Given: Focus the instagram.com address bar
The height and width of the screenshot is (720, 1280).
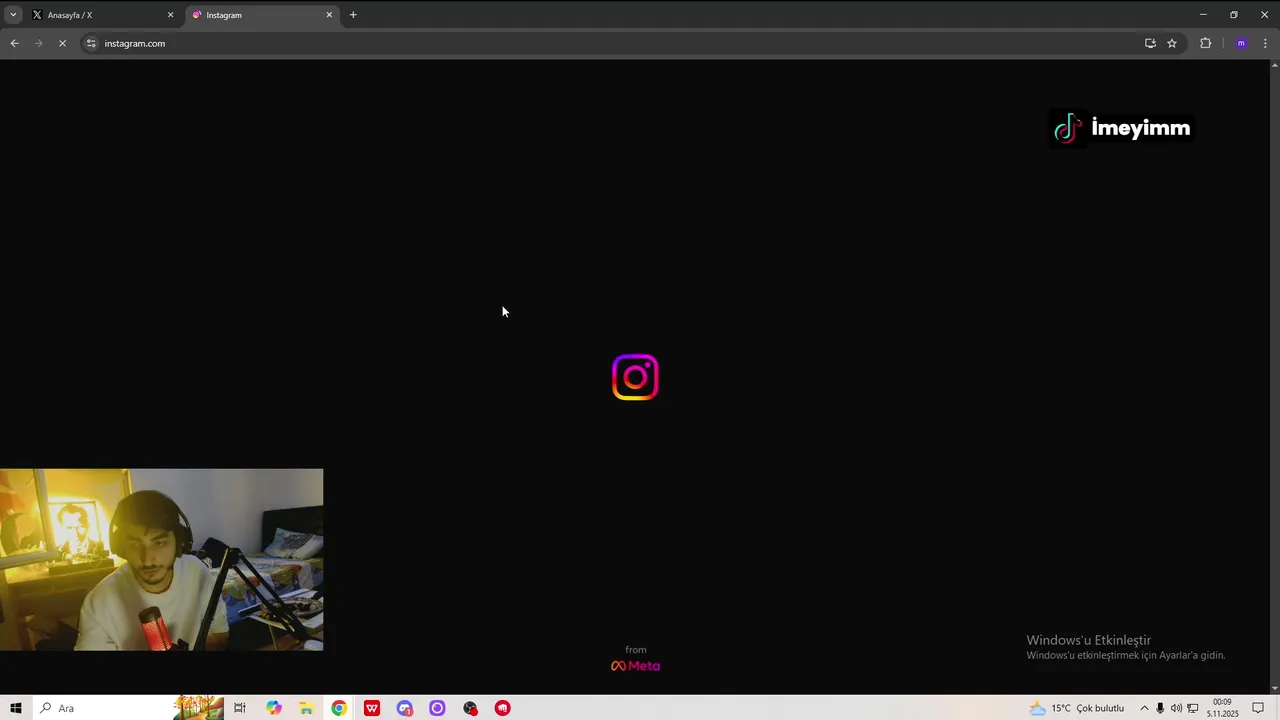Looking at the screenshot, I should pos(610,43).
